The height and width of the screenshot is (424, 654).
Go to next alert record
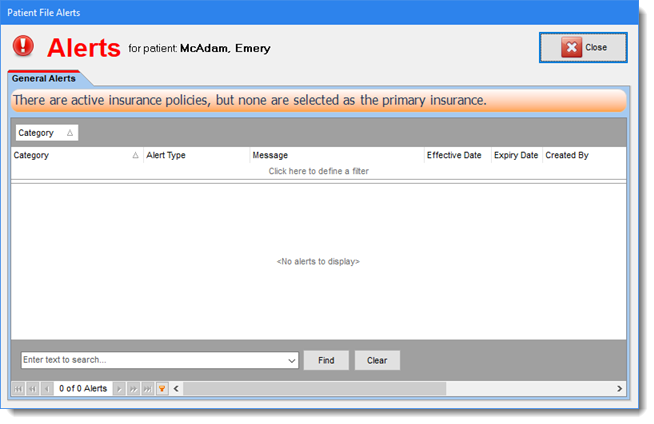coord(119,389)
